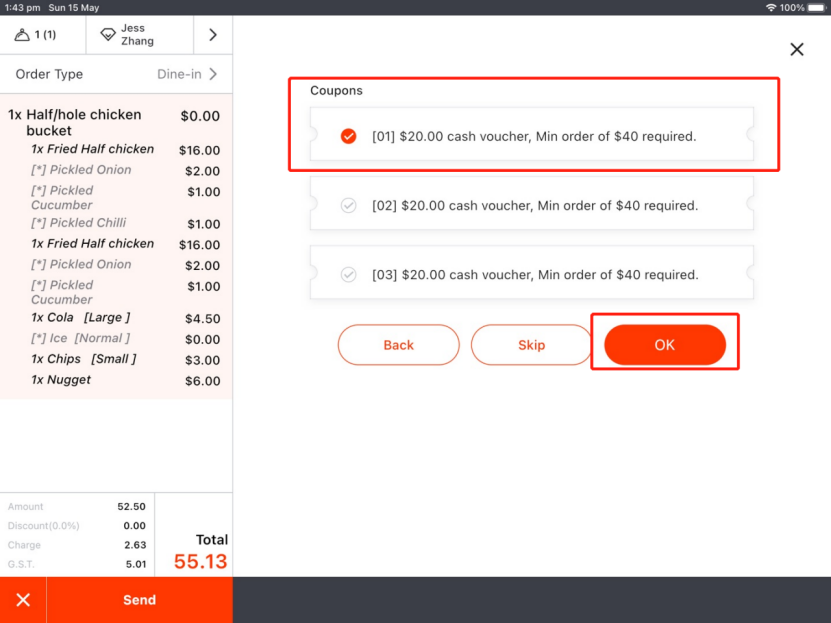Viewport: 831px width, 623px height.
Task: Tap the member diamond icon for Jess Zhang
Action: click(x=108, y=35)
